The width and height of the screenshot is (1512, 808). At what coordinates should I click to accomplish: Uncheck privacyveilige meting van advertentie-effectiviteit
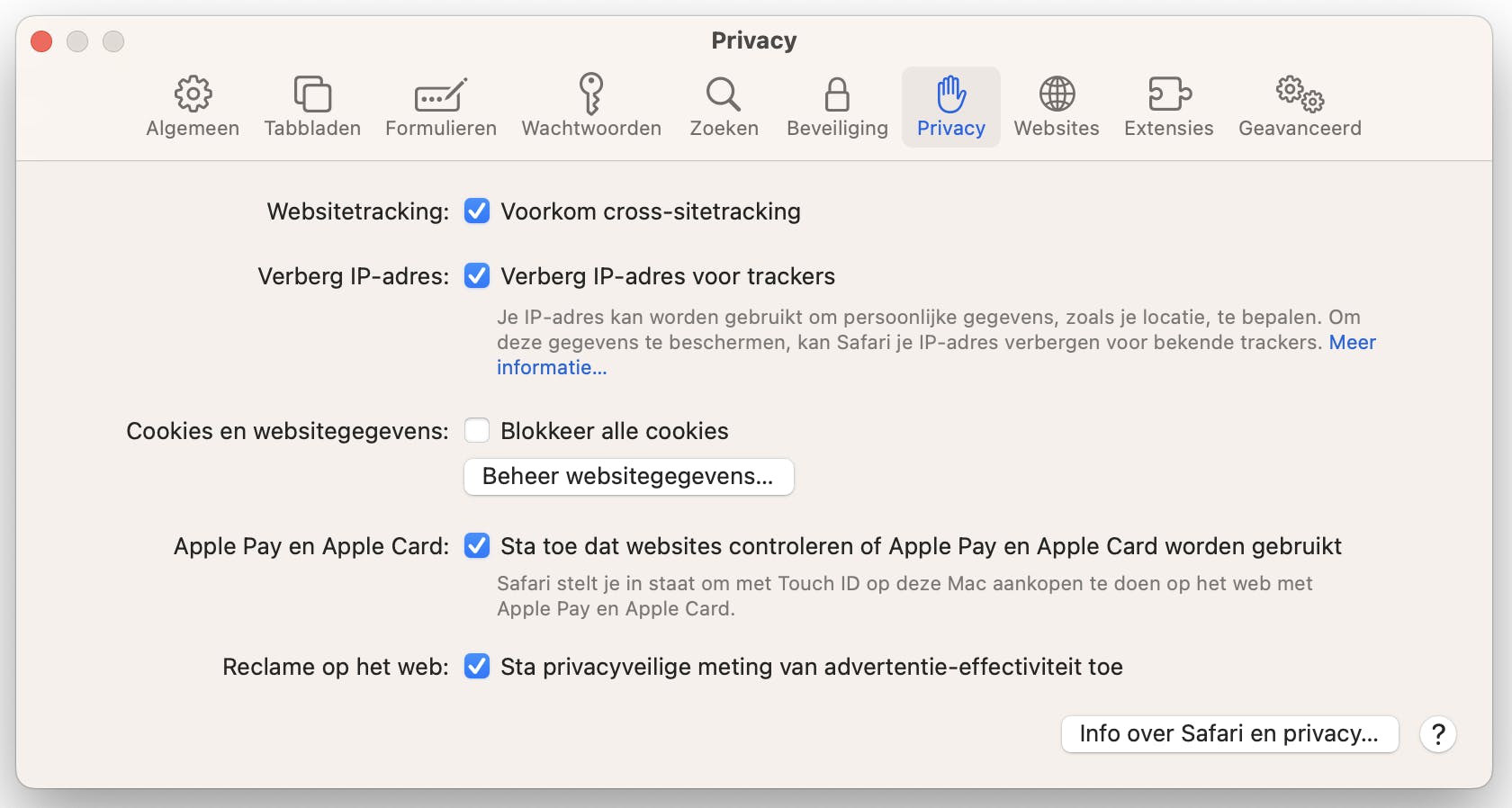477,667
